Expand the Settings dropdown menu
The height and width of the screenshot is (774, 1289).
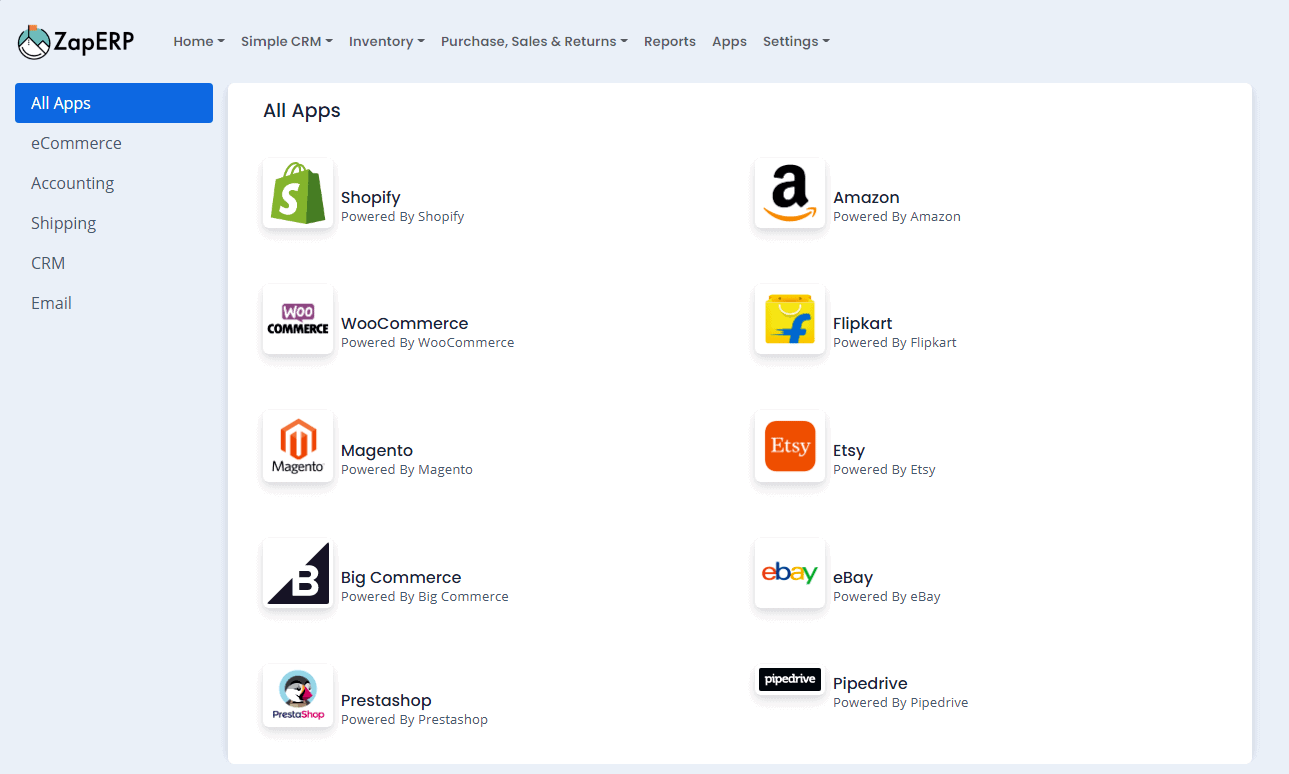796,41
